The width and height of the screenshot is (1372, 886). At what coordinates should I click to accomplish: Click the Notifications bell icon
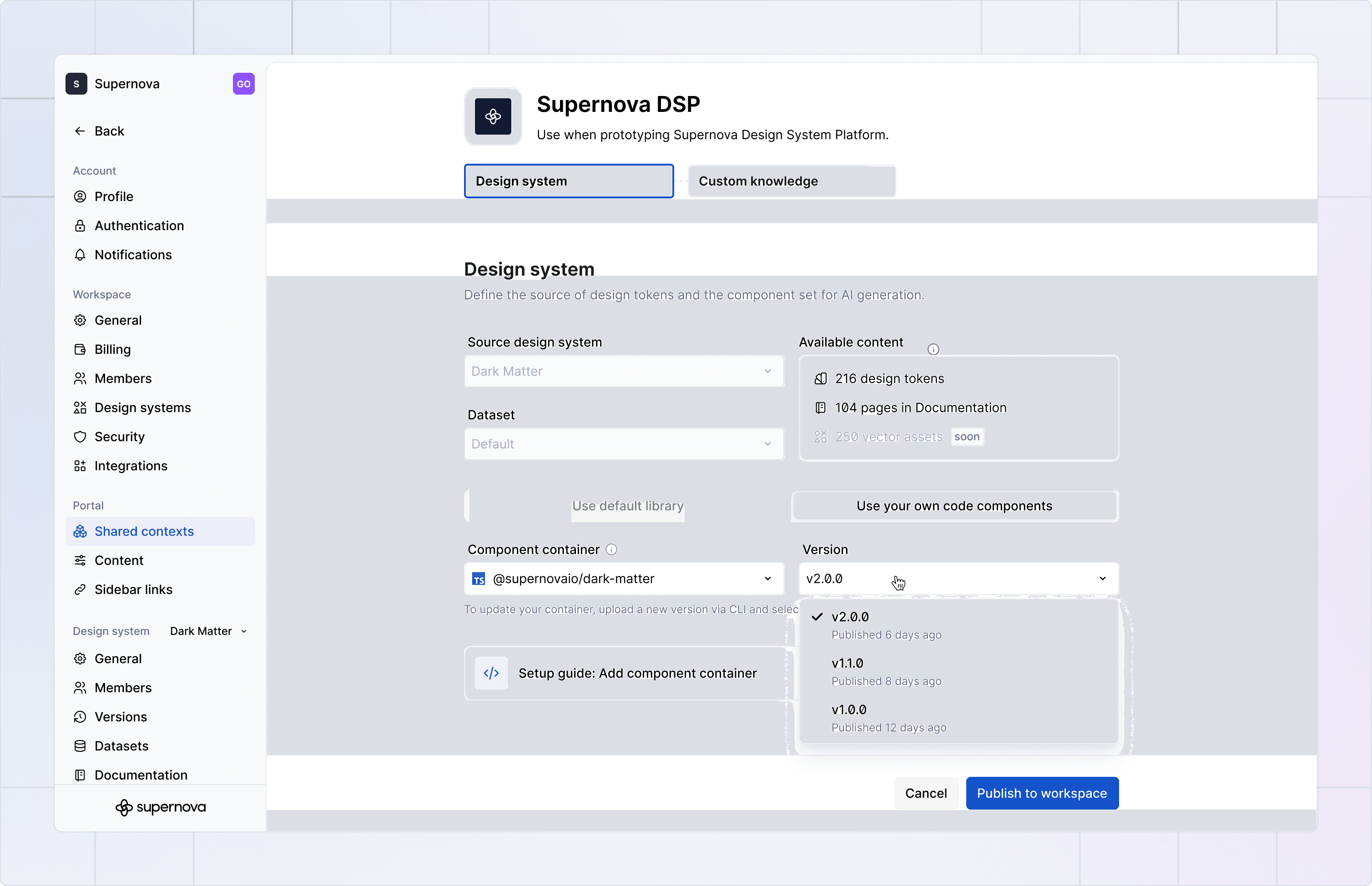tap(80, 255)
